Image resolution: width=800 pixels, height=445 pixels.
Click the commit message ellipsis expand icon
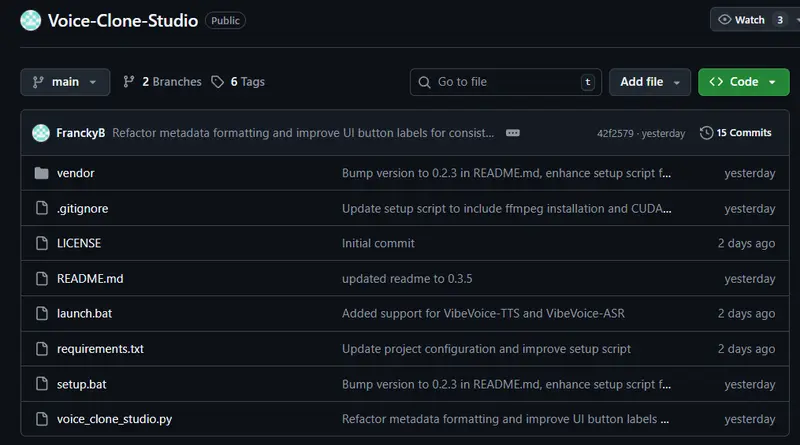point(513,133)
